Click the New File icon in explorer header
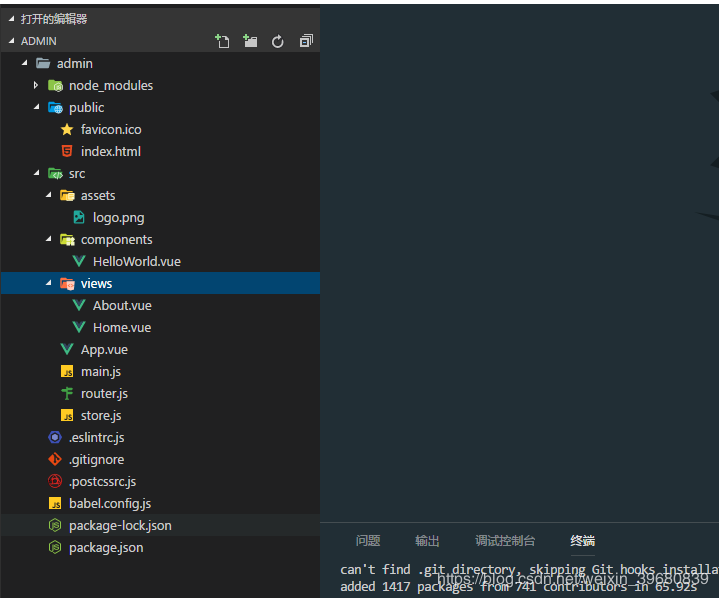 coord(222,41)
